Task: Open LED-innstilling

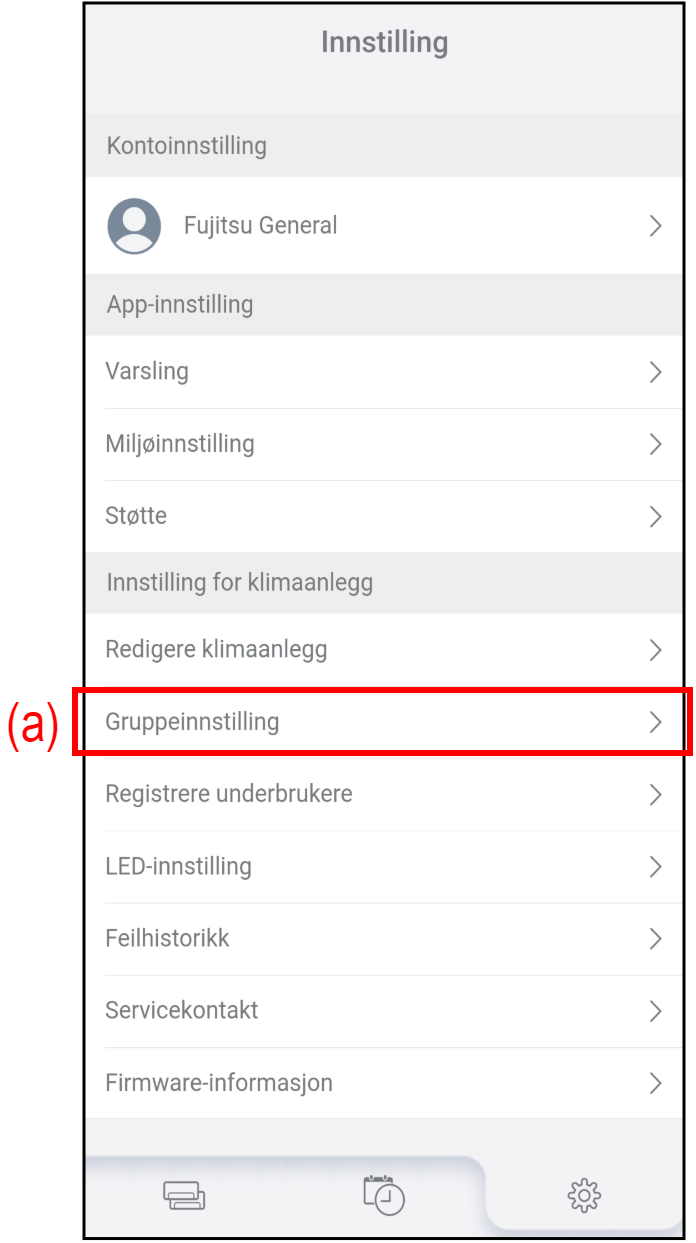Action: (178, 866)
